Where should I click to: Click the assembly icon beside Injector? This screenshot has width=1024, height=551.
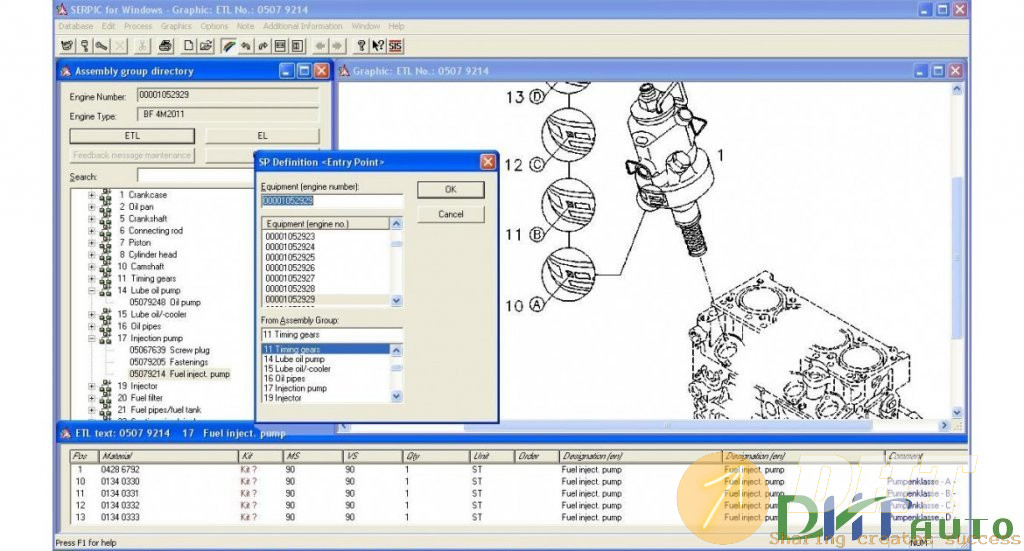click(106, 386)
